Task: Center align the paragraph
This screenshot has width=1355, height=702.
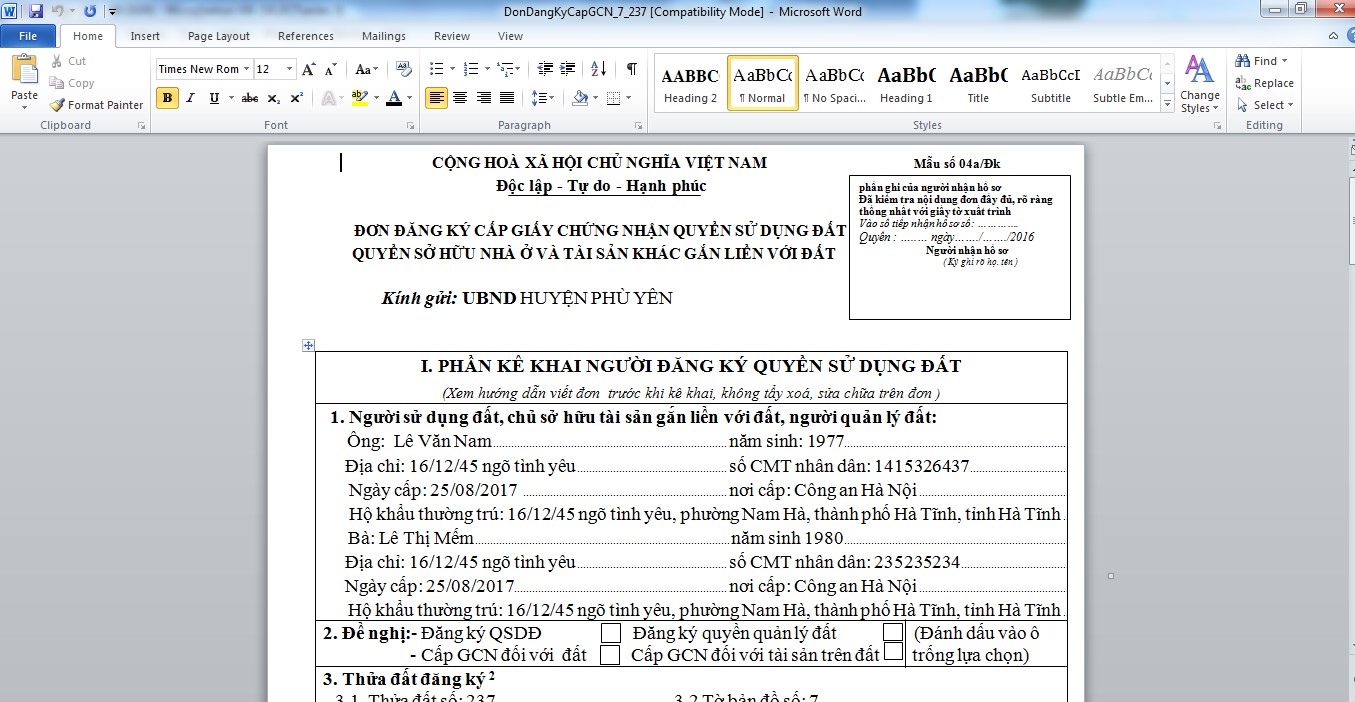Action: coord(460,98)
